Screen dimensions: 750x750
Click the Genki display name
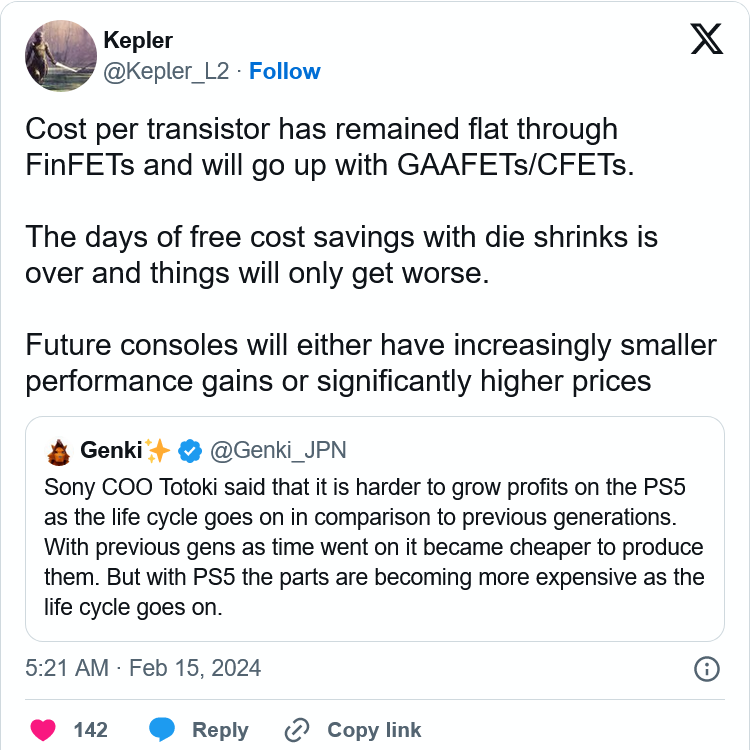(111, 450)
